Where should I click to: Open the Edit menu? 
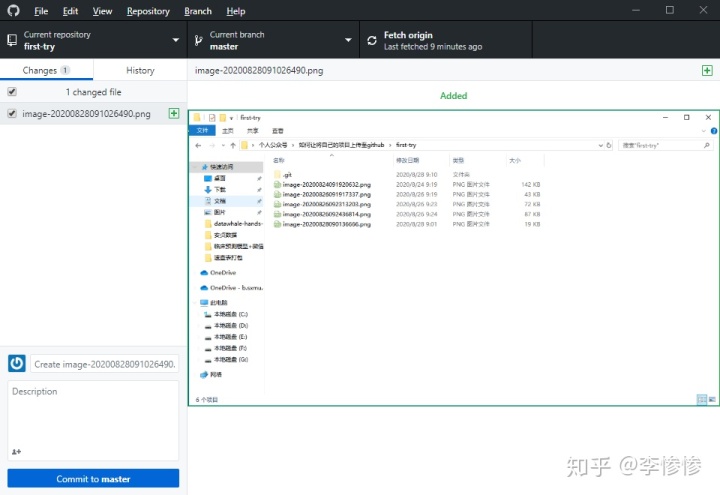coord(70,11)
